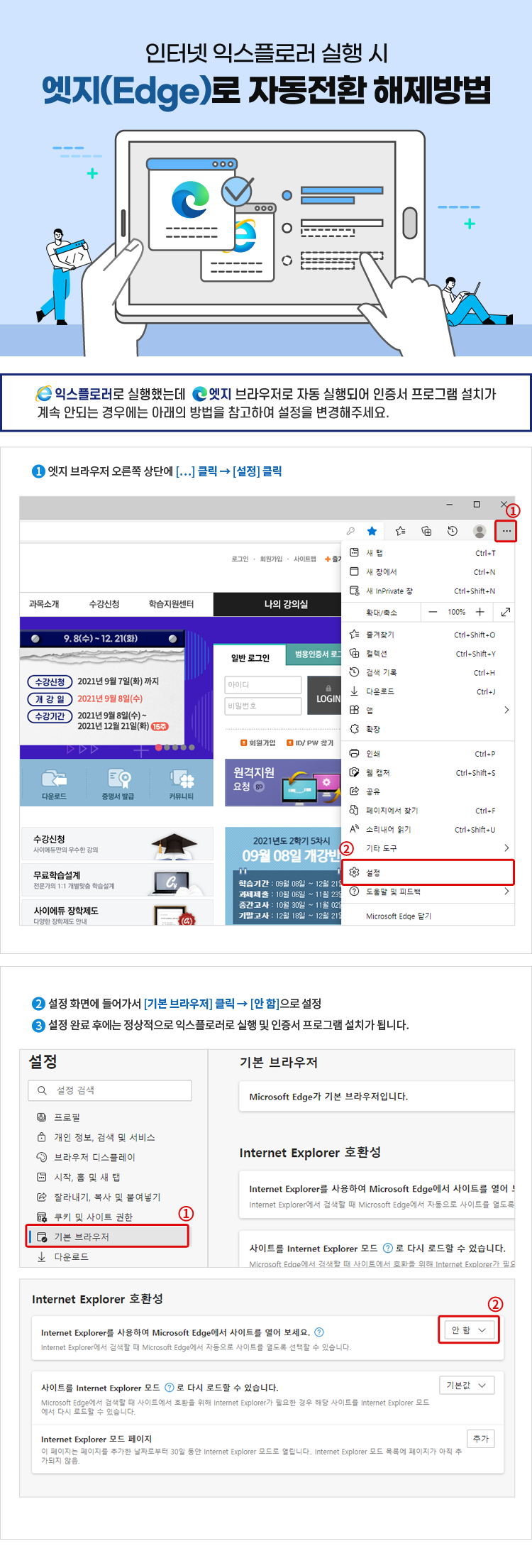Zoom out with the minus button
This screenshot has width=532, height=1568.
tap(433, 612)
